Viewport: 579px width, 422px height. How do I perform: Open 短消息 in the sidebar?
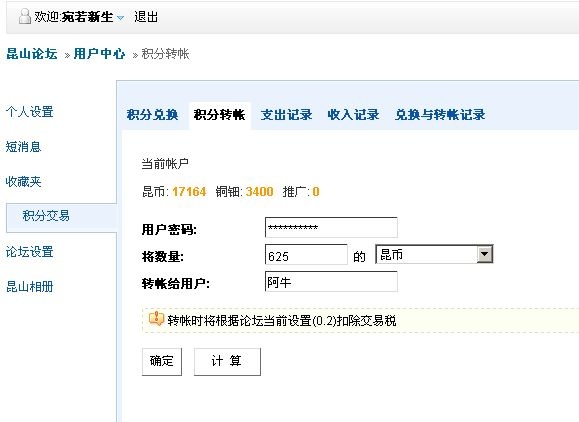[x=23, y=147]
